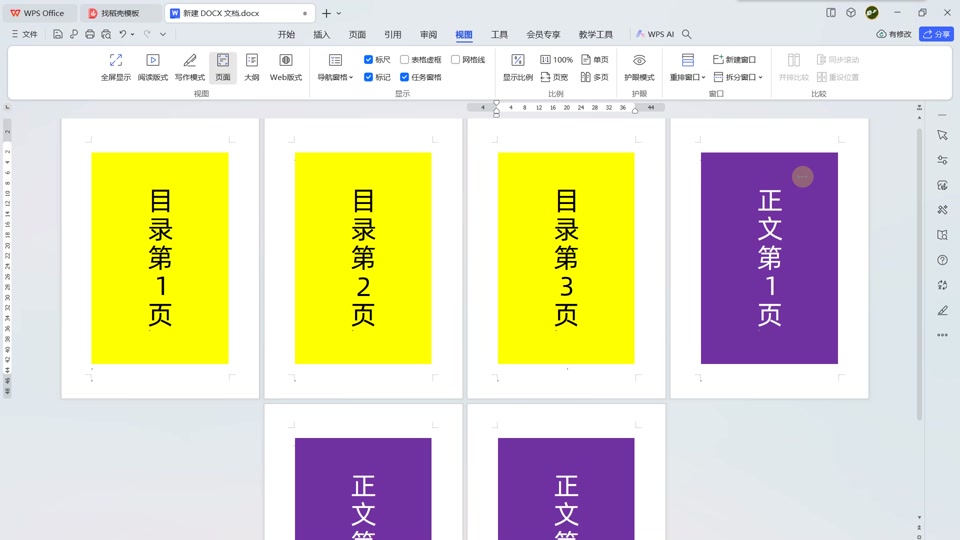Open the Home (开始) ribbon tab
This screenshot has height=540, width=960.
pyautogui.click(x=286, y=34)
